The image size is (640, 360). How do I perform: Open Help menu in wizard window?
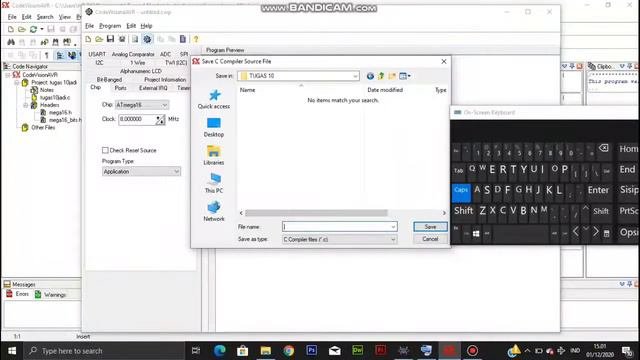click(x=146, y=26)
